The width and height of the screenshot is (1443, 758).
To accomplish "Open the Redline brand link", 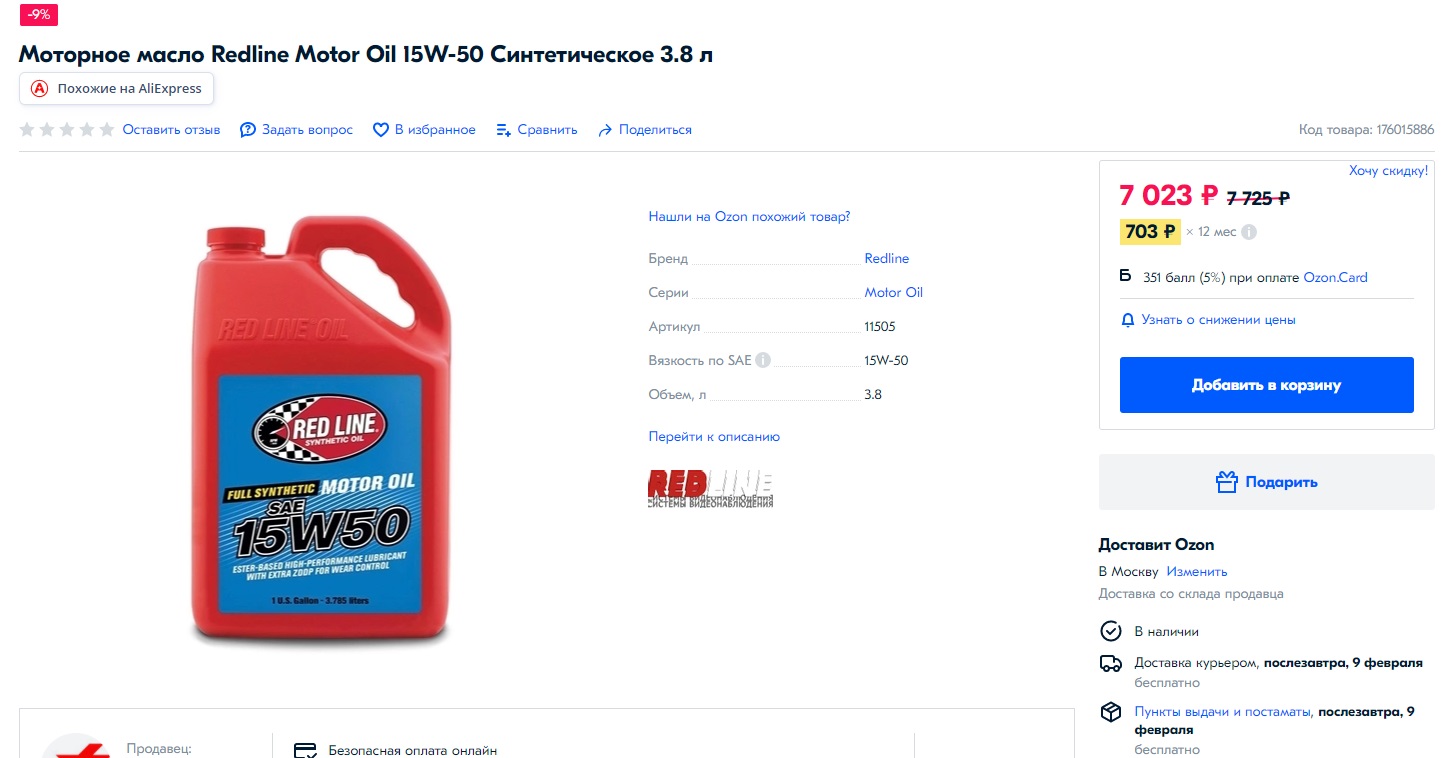I will [x=887, y=258].
